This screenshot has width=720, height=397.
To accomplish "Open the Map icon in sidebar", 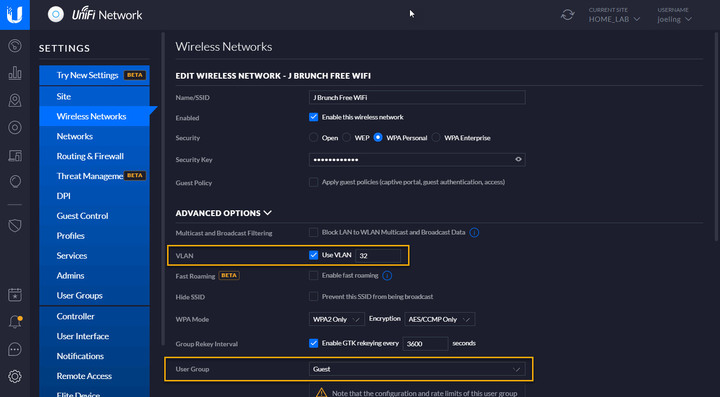I will 15,101.
